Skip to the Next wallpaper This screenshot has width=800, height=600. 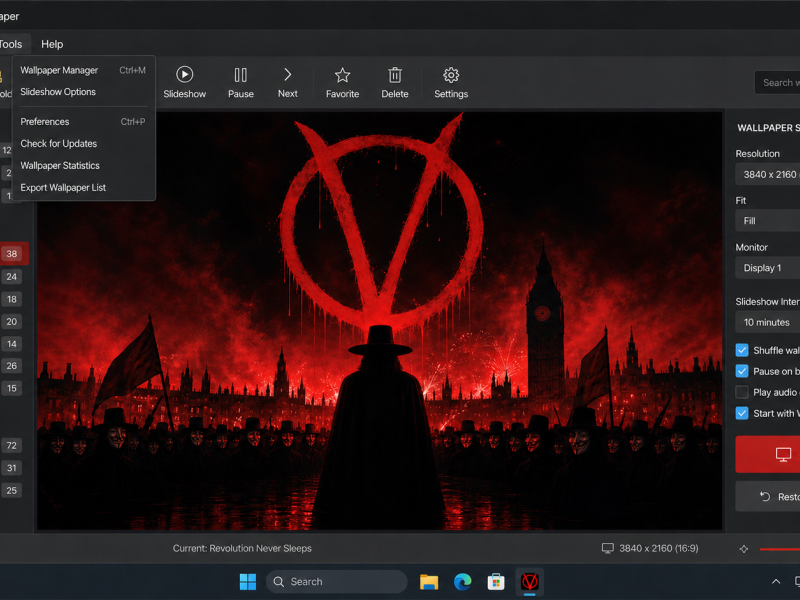(x=288, y=83)
